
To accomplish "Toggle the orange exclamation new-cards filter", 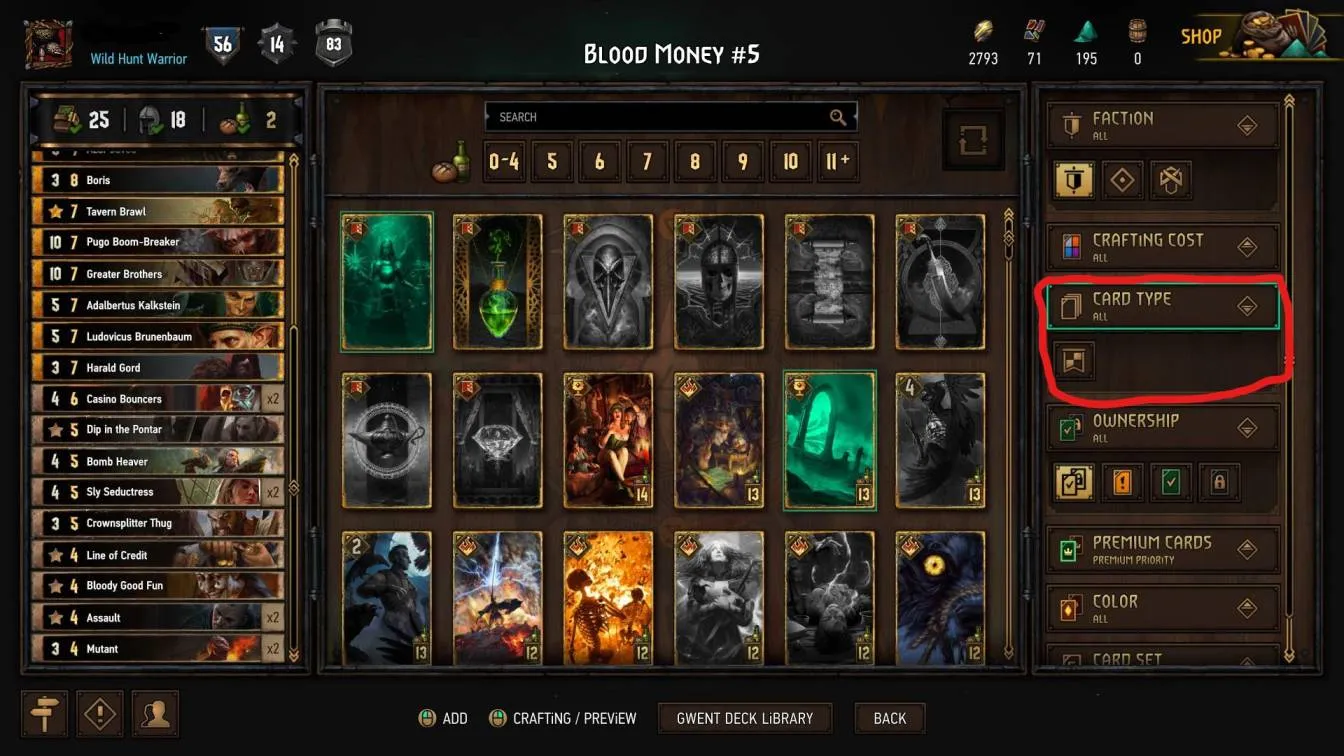I will (x=1122, y=483).
